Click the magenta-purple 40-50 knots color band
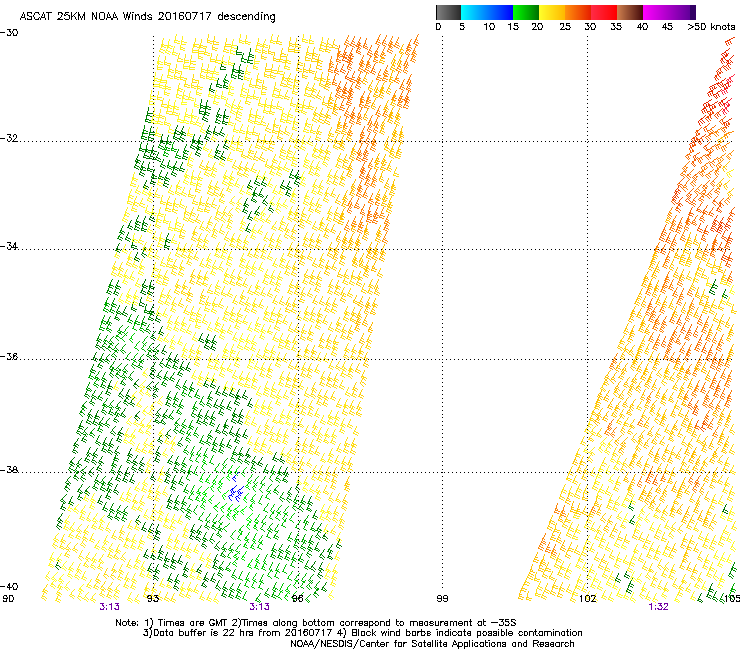Viewport: 740px width, 650px height. point(669,12)
